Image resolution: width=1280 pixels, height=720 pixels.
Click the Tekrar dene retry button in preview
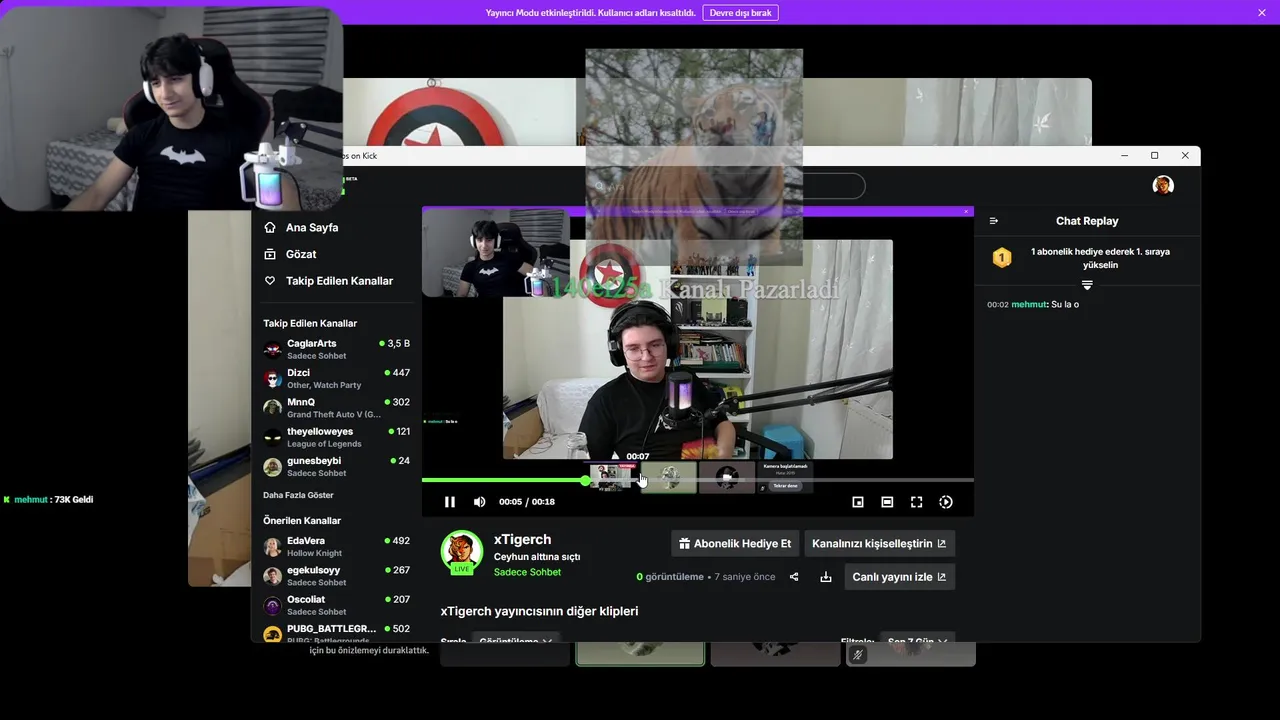click(x=785, y=486)
